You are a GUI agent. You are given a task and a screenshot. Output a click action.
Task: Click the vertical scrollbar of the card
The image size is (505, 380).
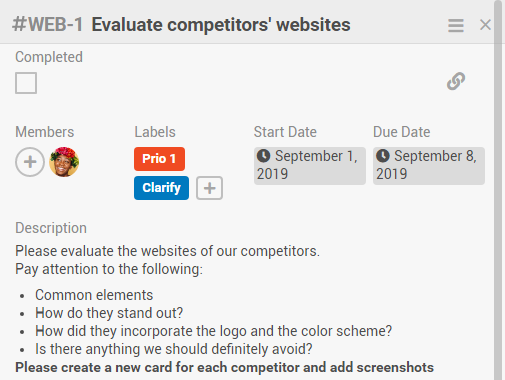point(498,190)
